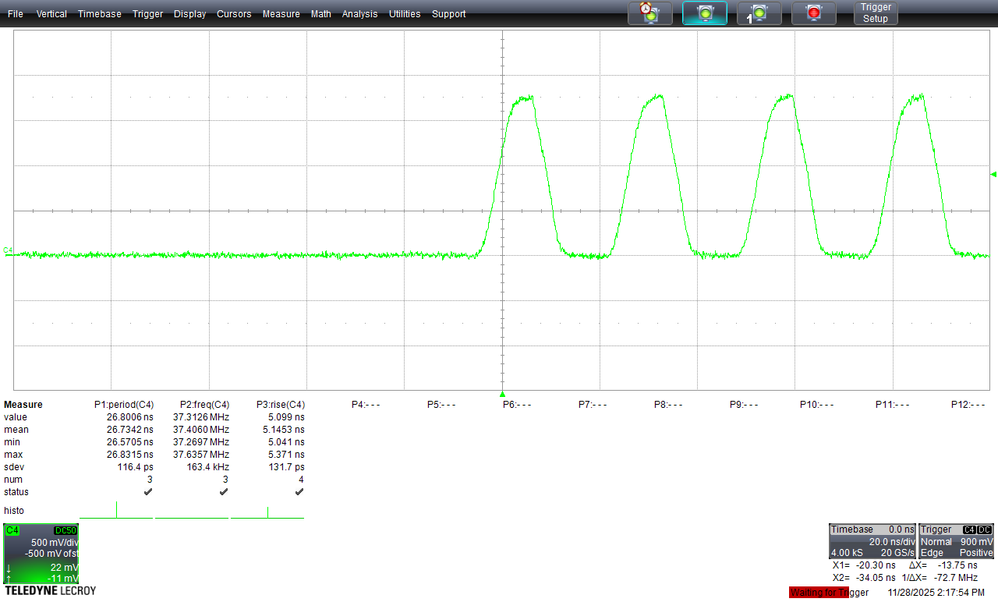Open the Math menu
This screenshot has width=998, height=599.
(x=321, y=13)
